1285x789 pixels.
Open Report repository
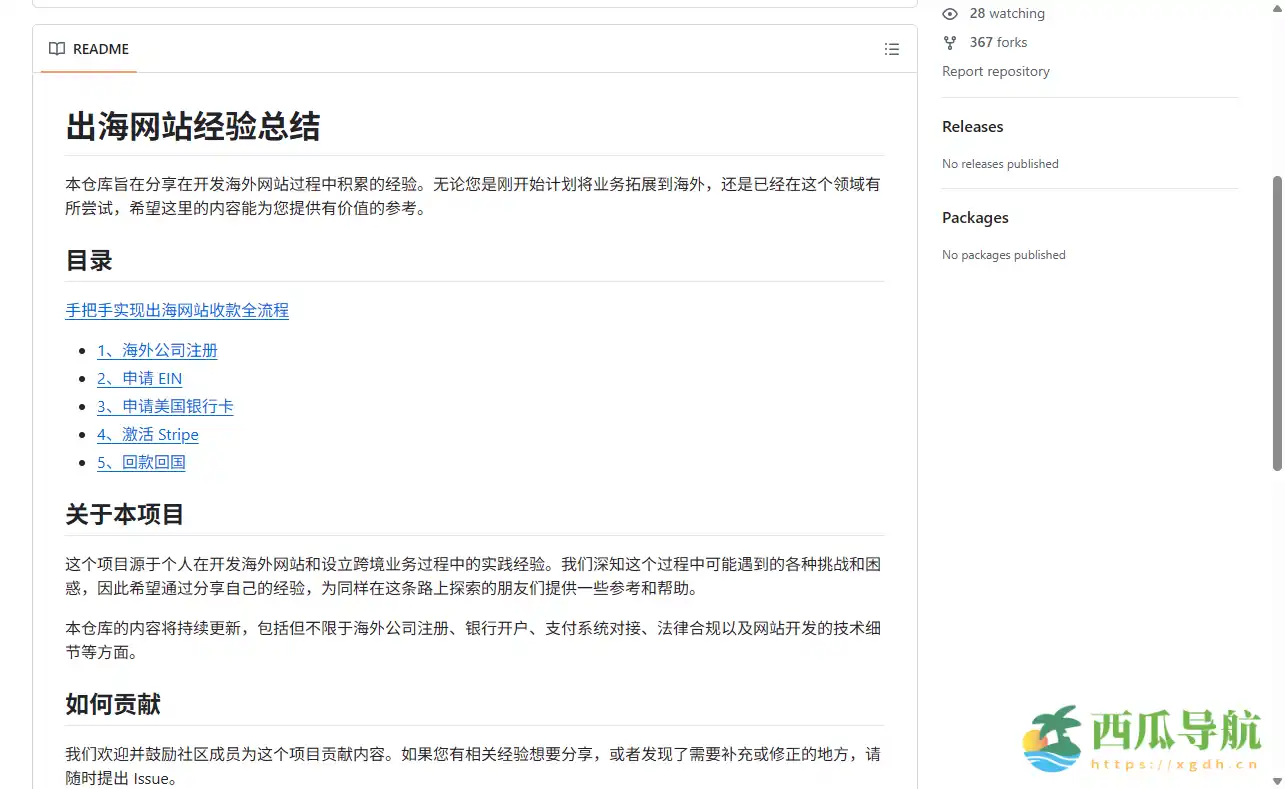[x=995, y=71]
